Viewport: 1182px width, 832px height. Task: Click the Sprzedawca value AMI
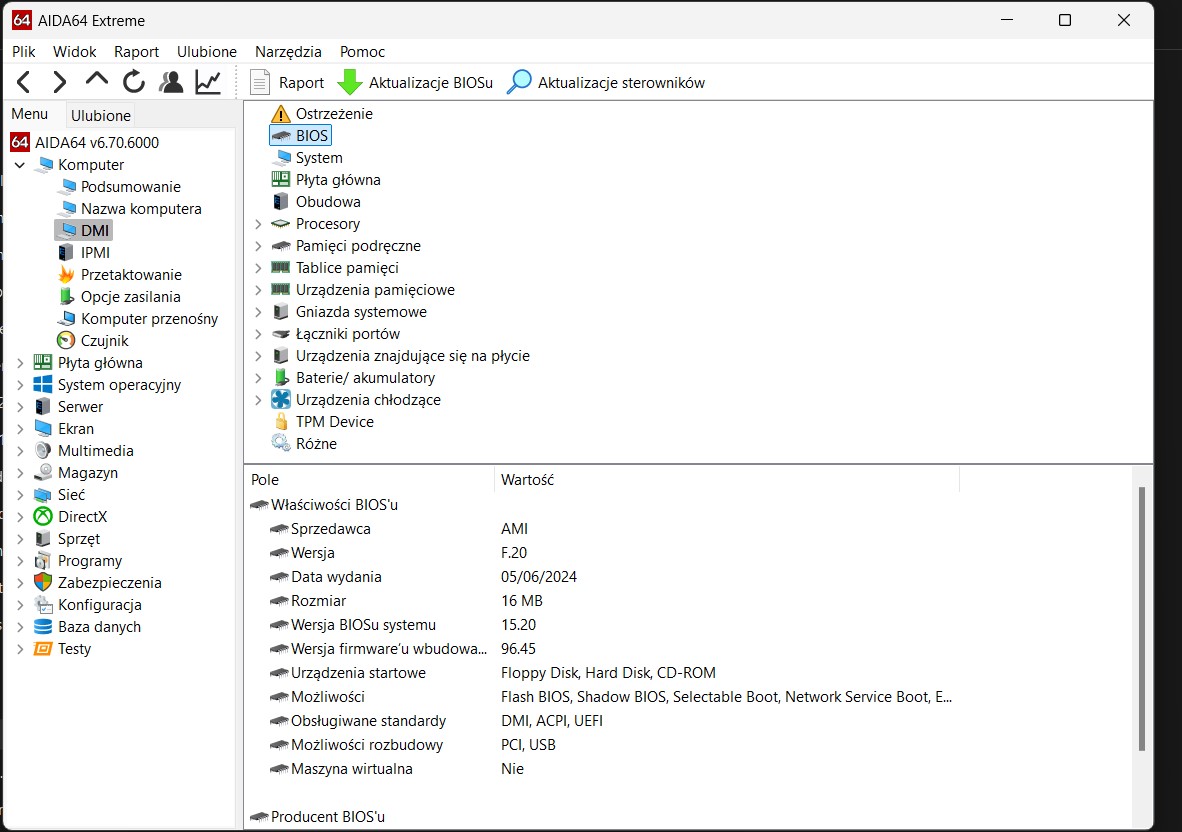point(514,528)
